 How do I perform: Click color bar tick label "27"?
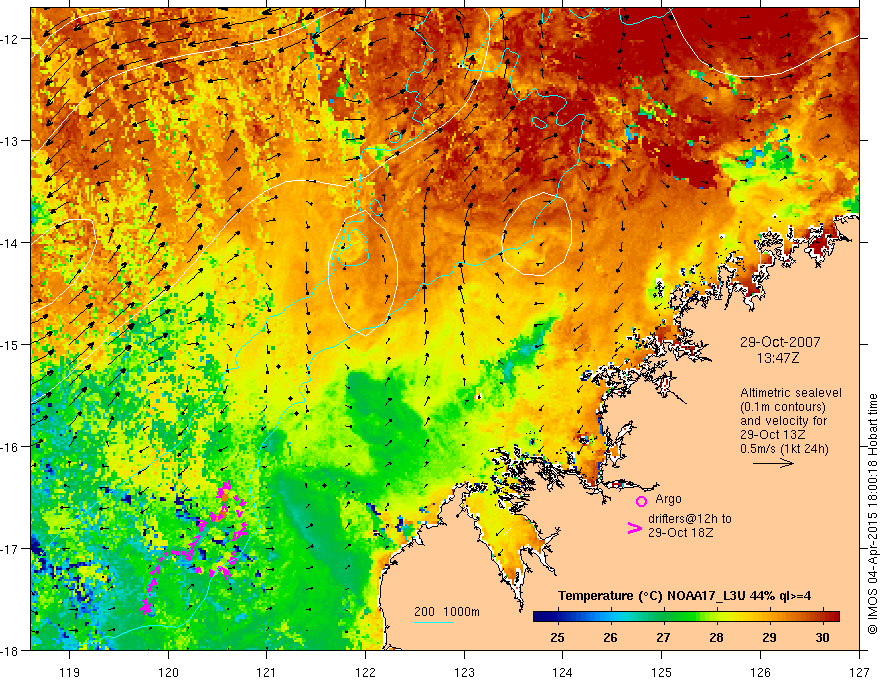pyautogui.click(x=663, y=638)
